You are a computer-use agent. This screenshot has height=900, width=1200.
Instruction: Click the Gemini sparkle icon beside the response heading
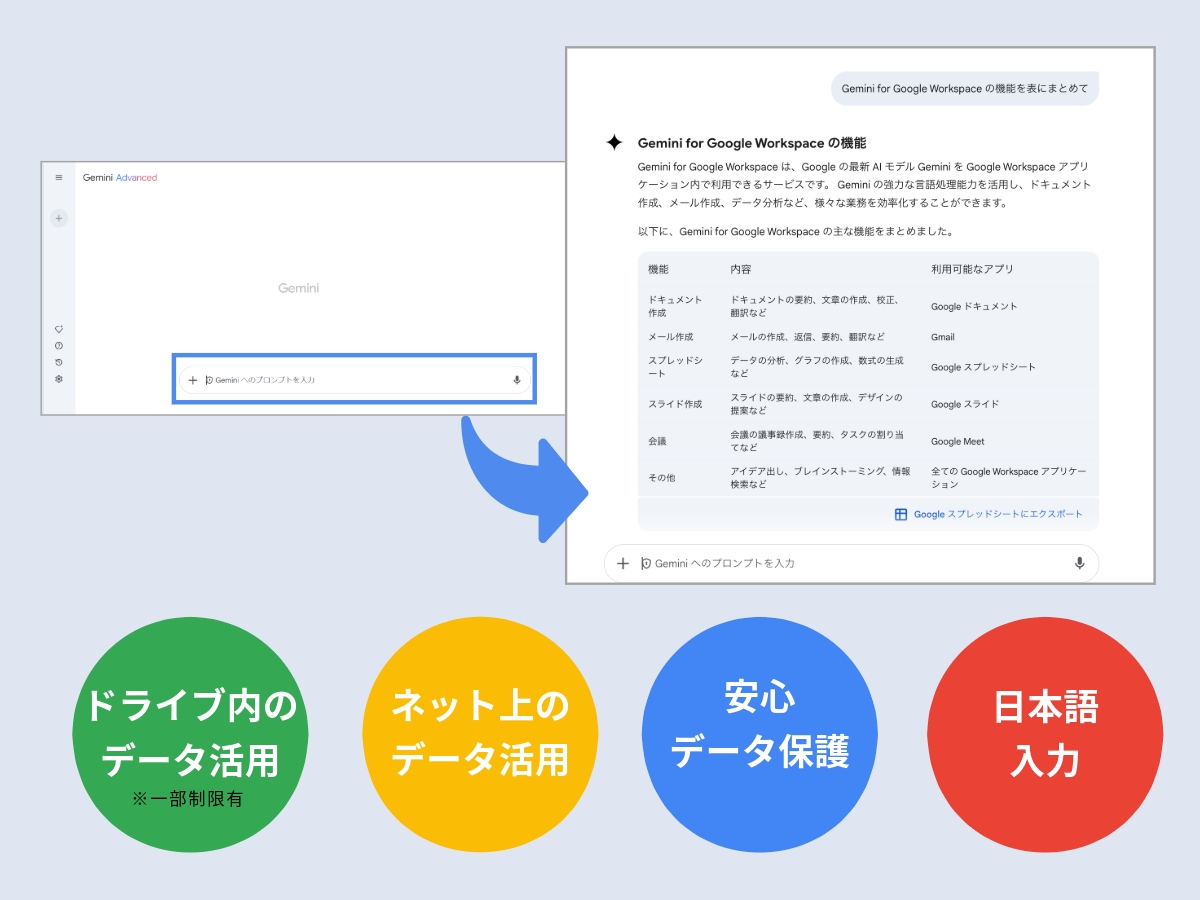[614, 143]
